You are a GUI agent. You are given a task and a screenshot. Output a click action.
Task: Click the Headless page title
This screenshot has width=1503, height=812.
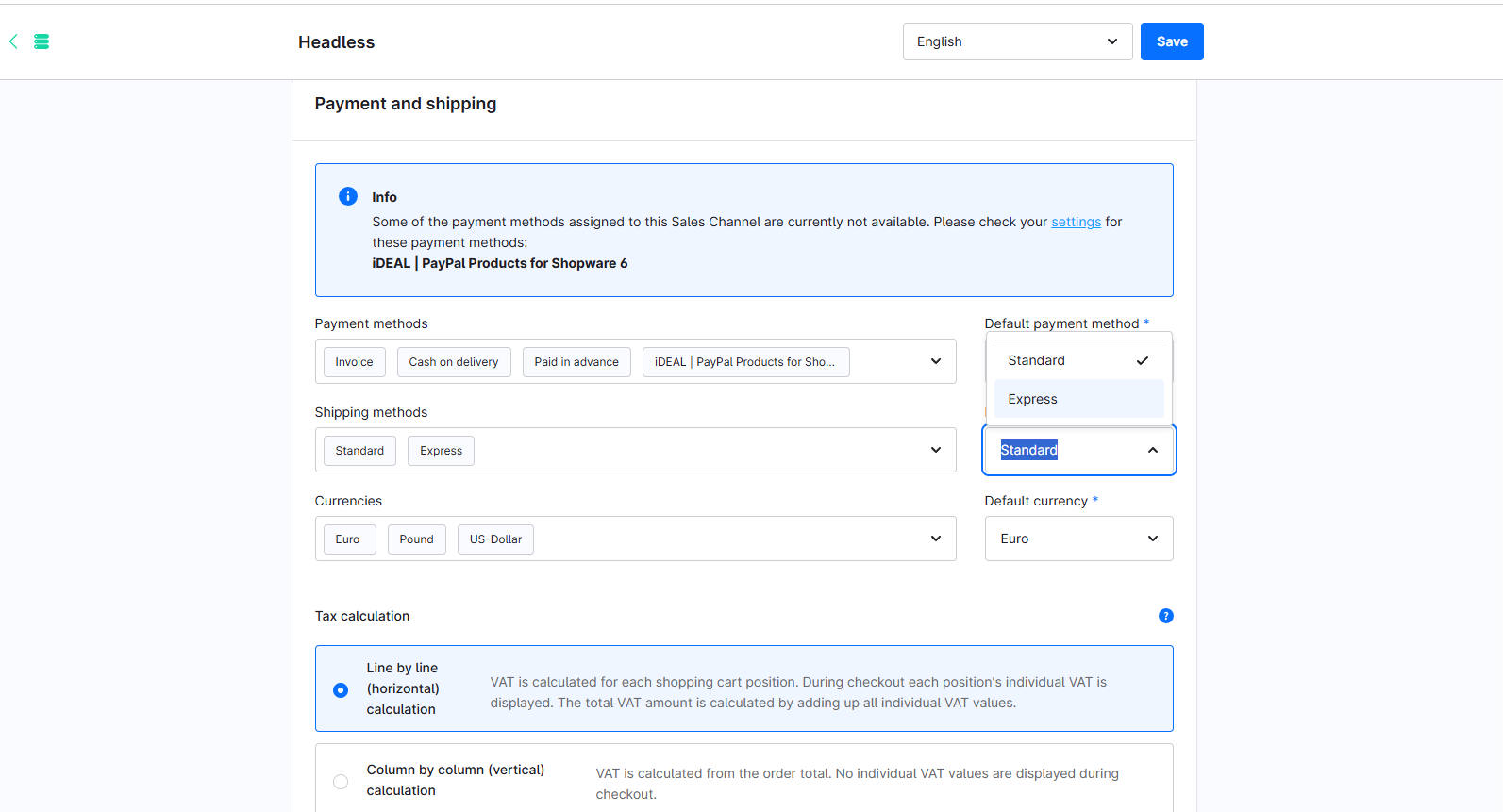click(x=336, y=41)
